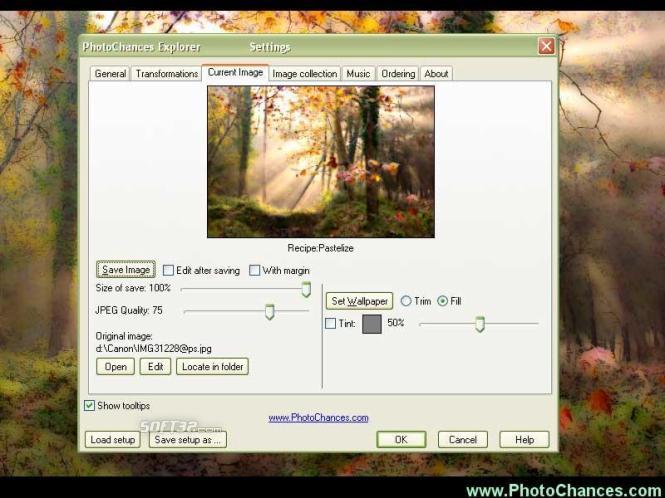Screen dimensions: 665x498
Task: Select the Fill radio option
Action: 442,301
